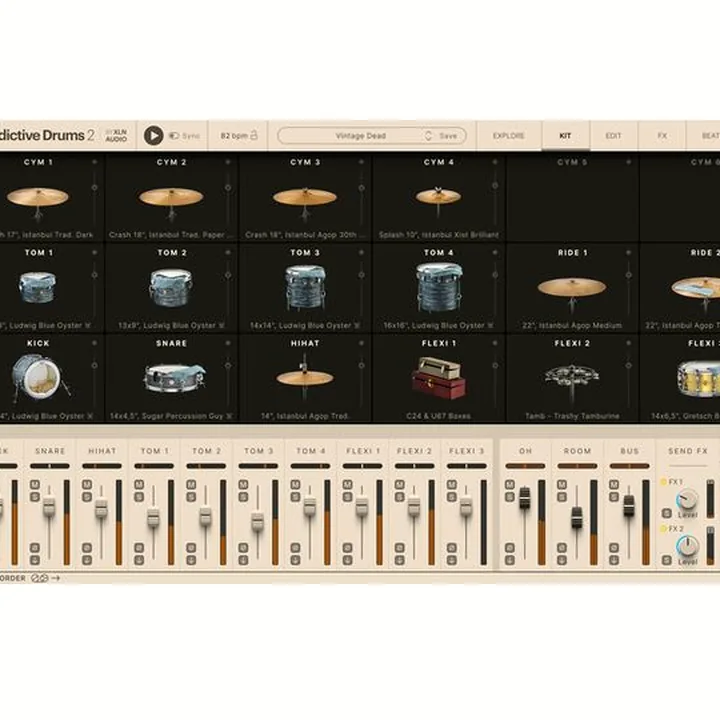Click the FX 2 Level knob

click(x=687, y=546)
